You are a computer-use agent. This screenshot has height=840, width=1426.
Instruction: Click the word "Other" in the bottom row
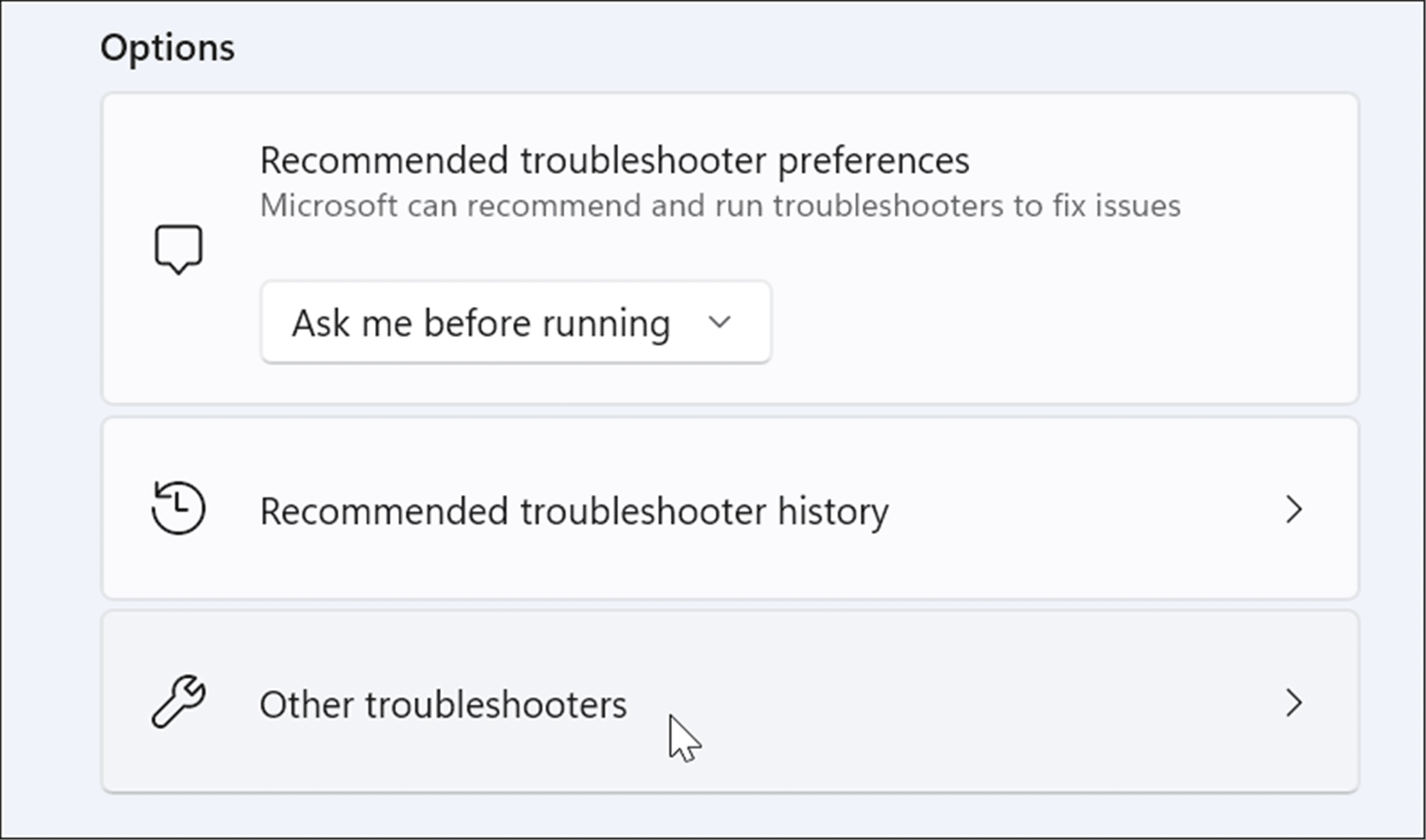click(x=306, y=704)
